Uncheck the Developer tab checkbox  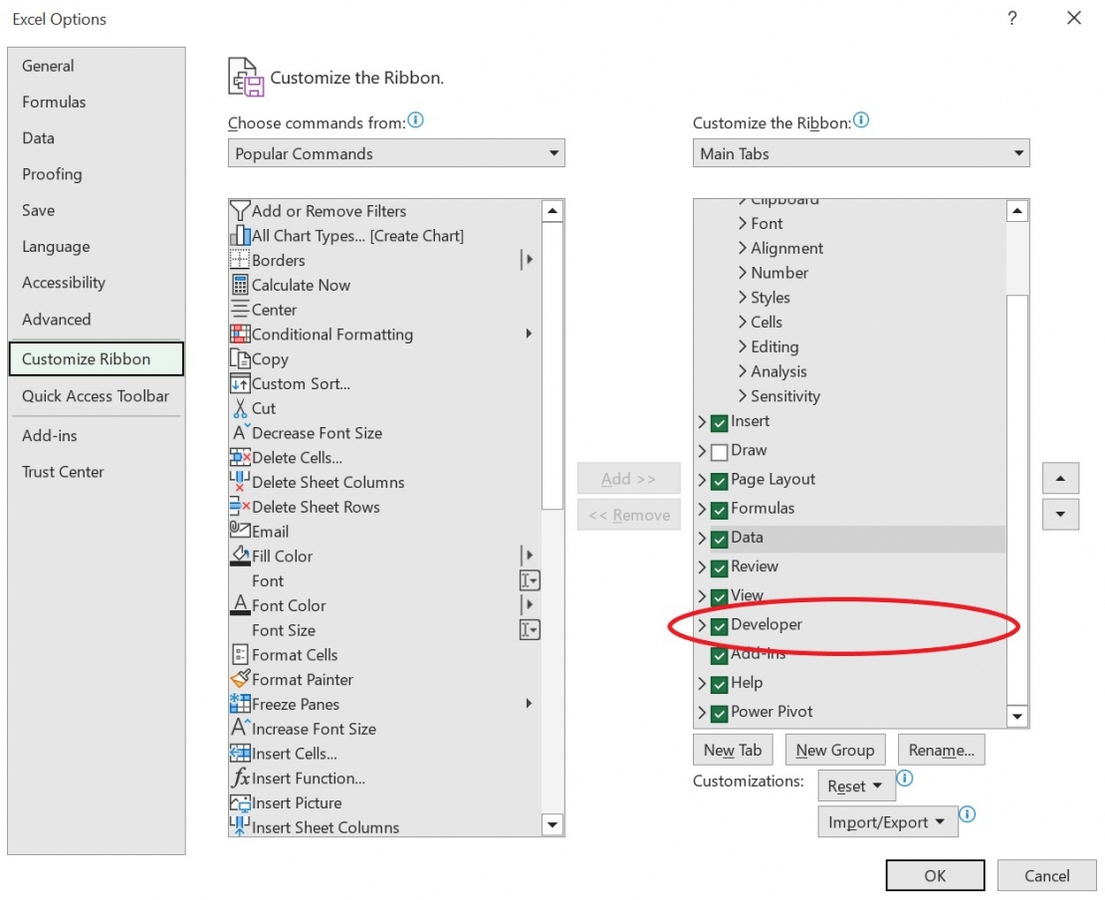coord(718,624)
